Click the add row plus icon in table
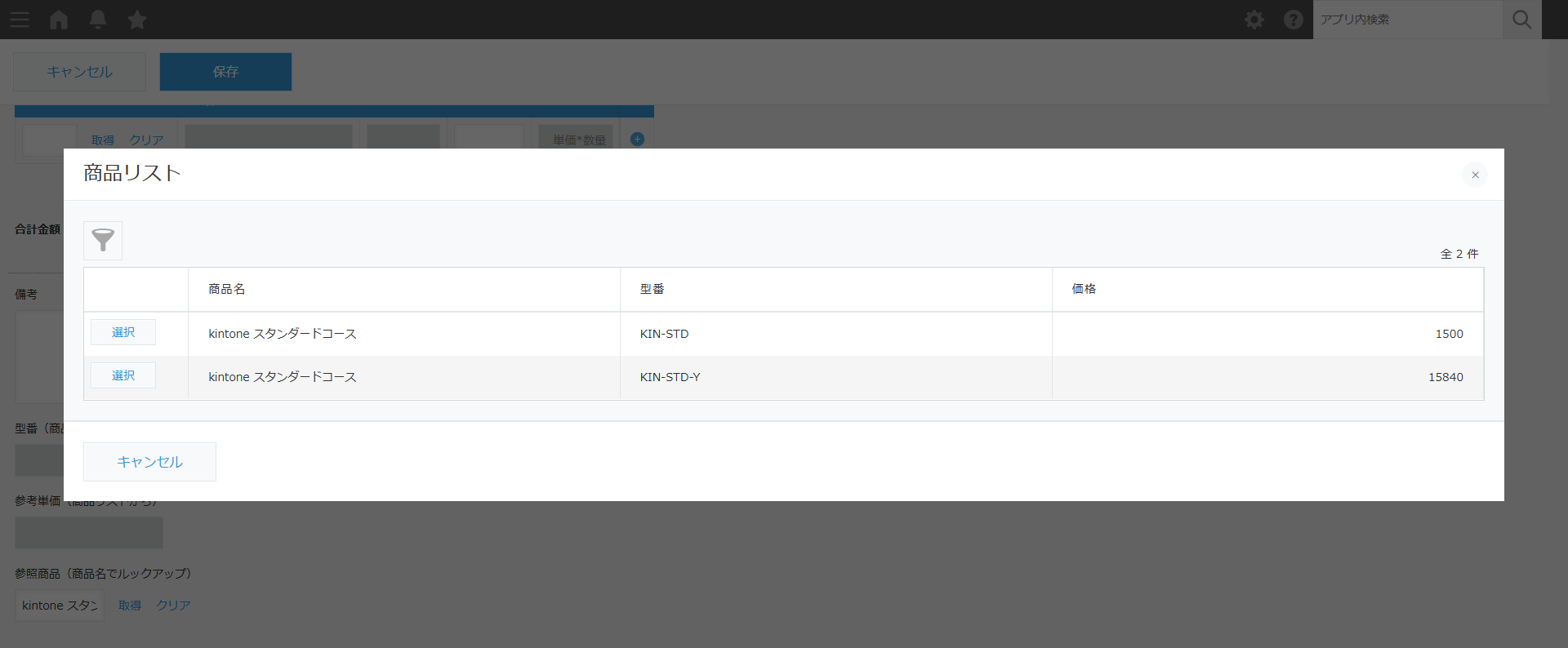1568x648 pixels. (x=638, y=140)
